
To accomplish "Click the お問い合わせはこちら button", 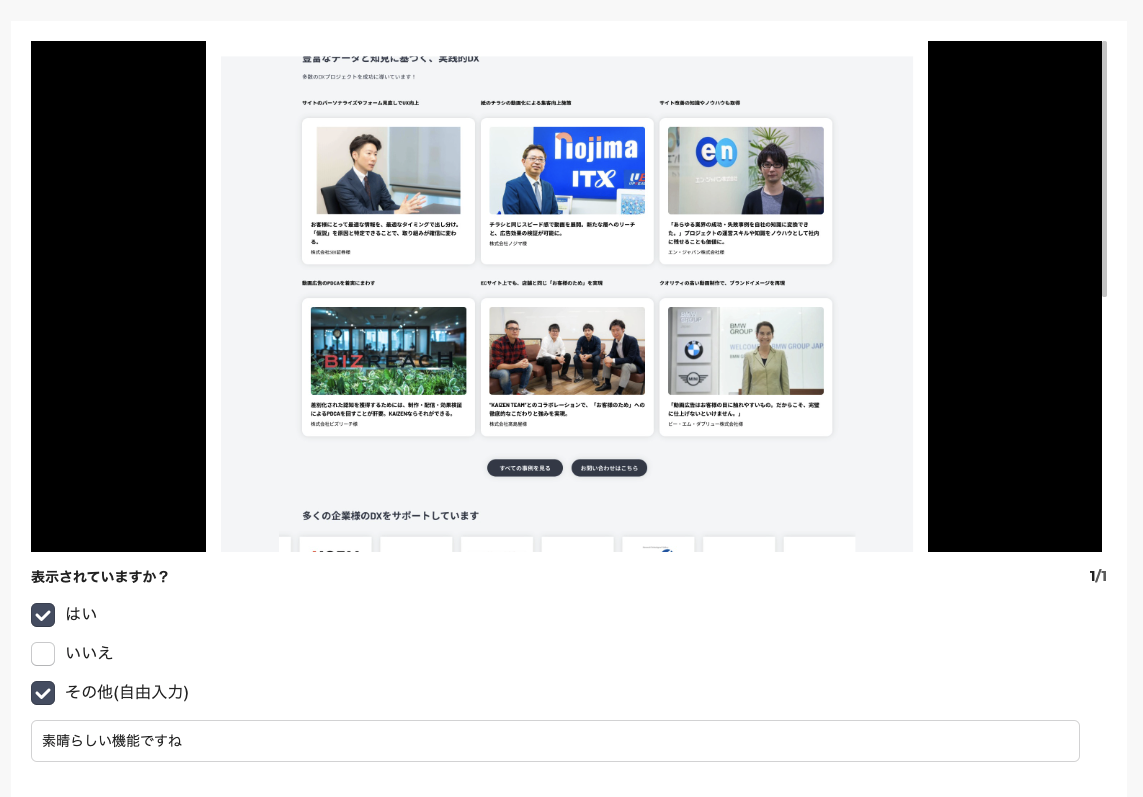I will pyautogui.click(x=609, y=467).
